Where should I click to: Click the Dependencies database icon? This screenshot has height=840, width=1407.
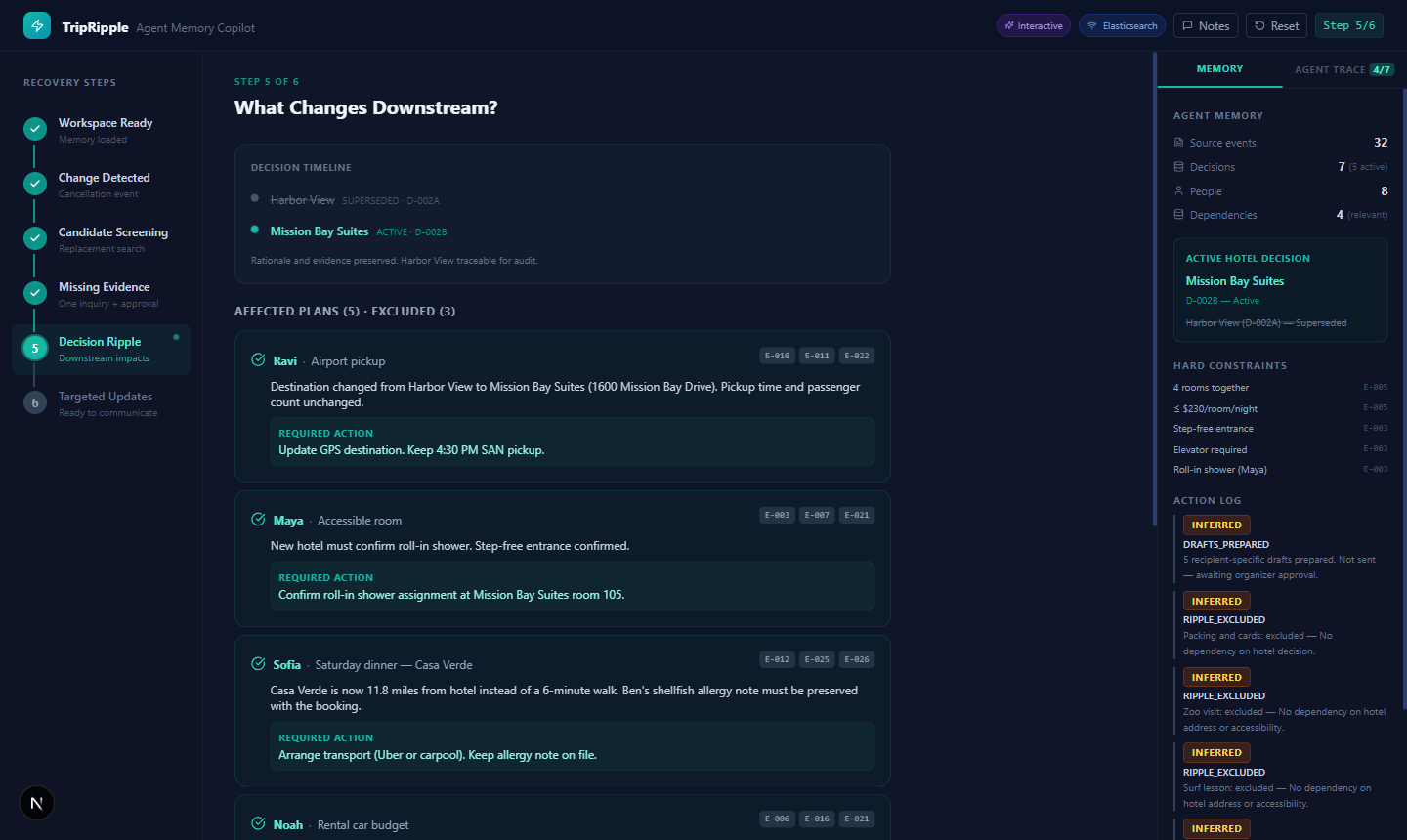pos(1178,215)
